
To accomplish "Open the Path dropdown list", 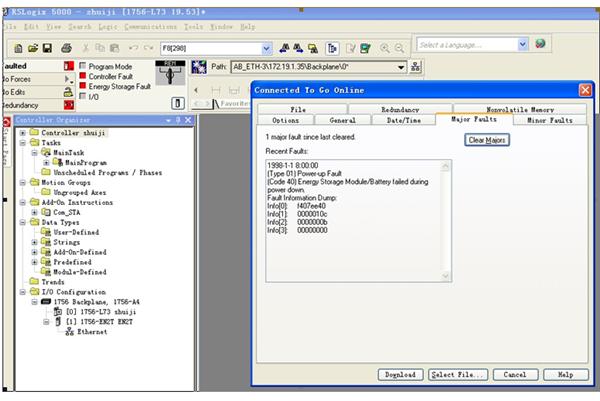I will coord(401,66).
